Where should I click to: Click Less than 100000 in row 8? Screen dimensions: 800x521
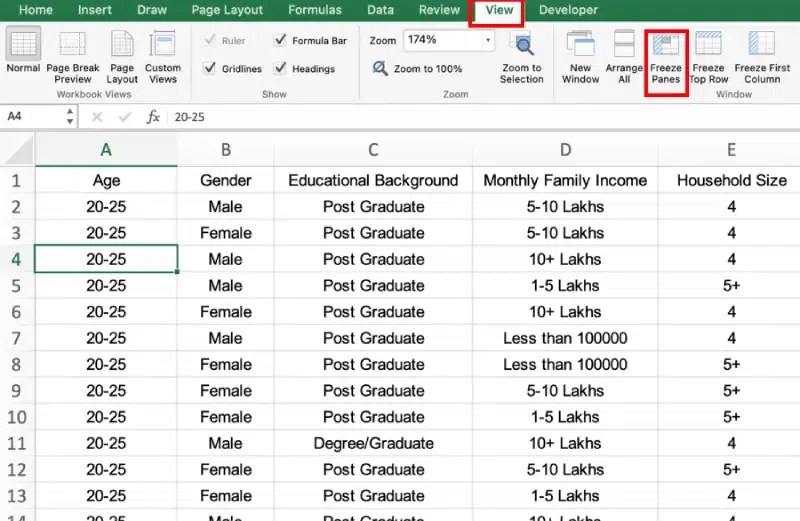coord(565,364)
